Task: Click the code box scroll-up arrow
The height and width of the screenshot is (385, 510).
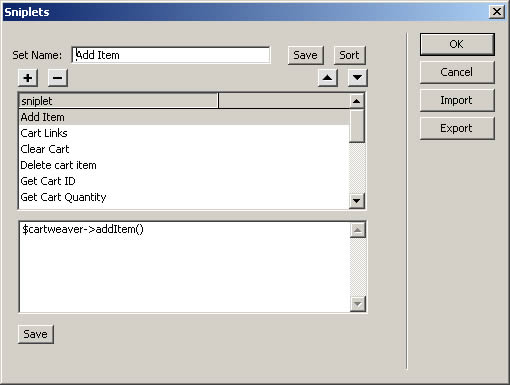Action: pos(358,230)
